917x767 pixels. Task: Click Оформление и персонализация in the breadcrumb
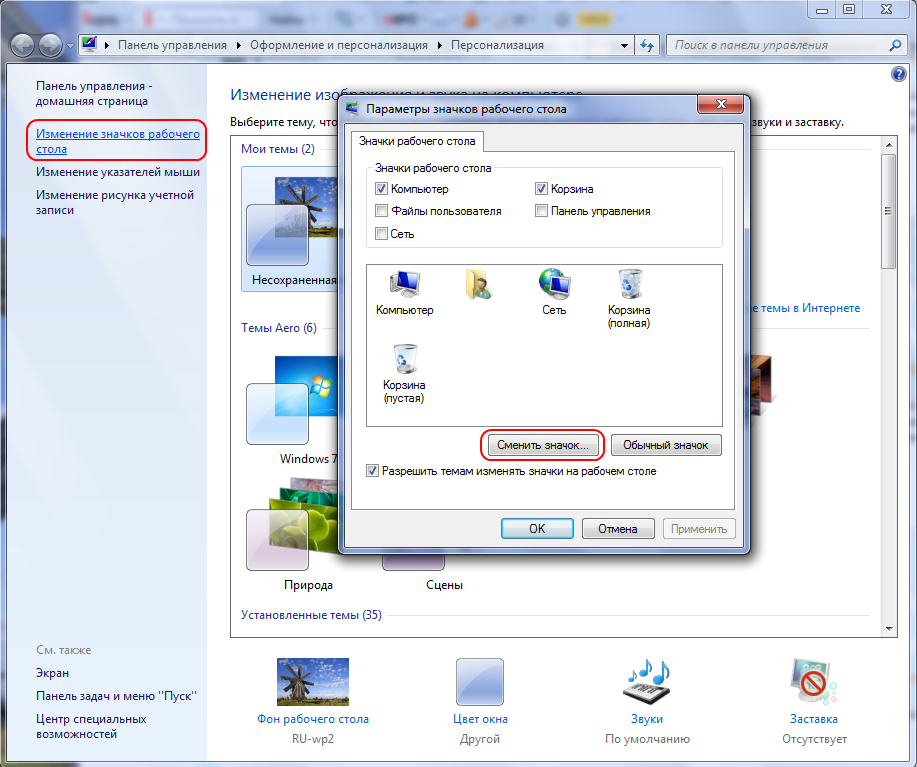(x=339, y=45)
